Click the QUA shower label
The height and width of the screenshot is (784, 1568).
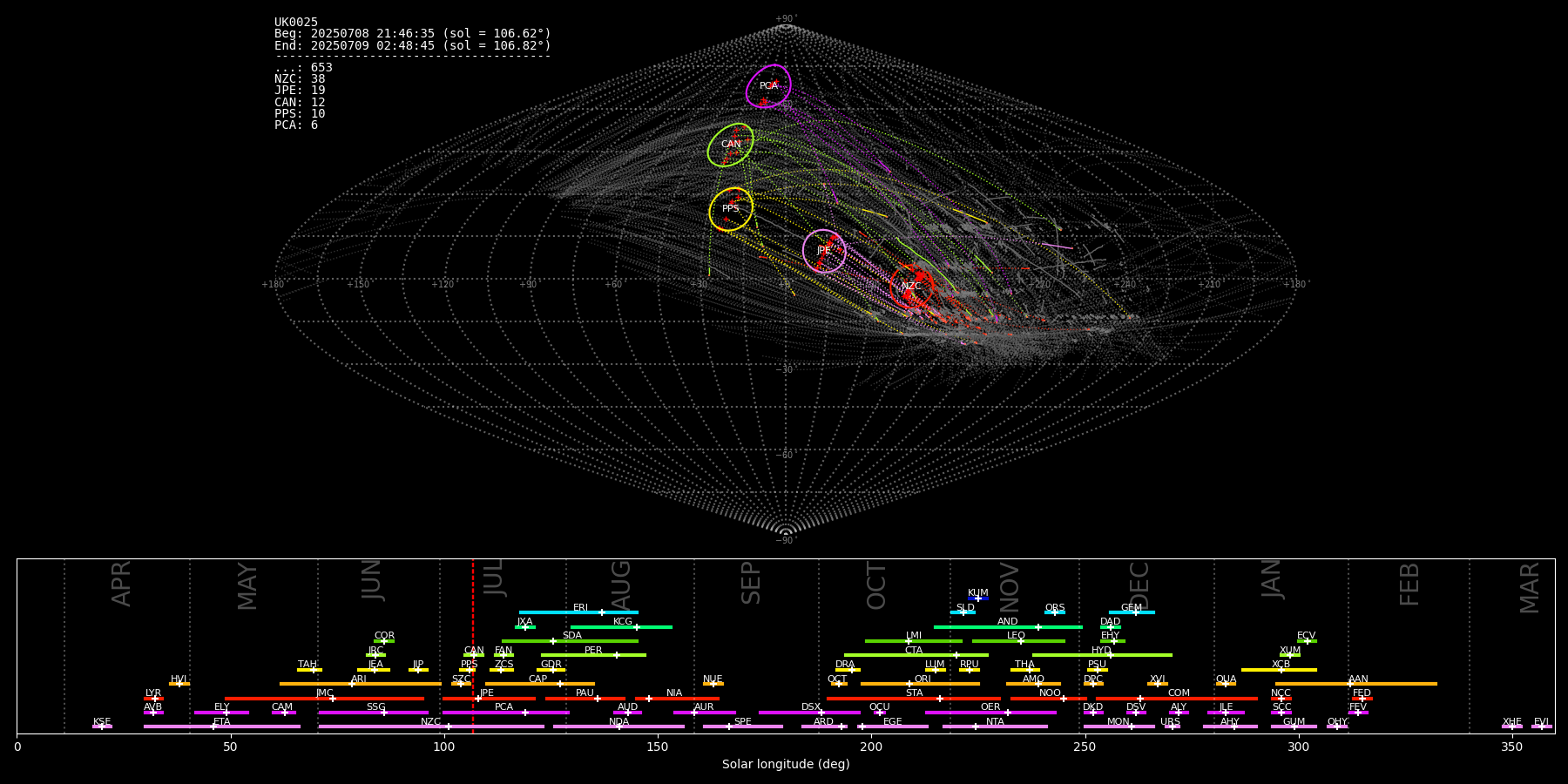[x=1226, y=679]
